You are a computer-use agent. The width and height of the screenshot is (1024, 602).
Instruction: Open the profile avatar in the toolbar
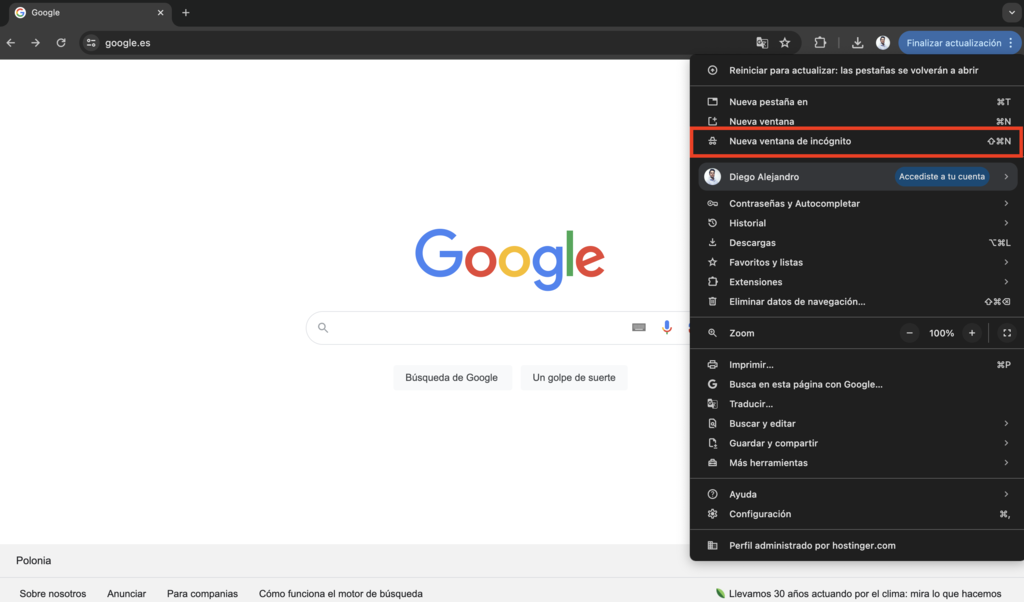click(882, 42)
